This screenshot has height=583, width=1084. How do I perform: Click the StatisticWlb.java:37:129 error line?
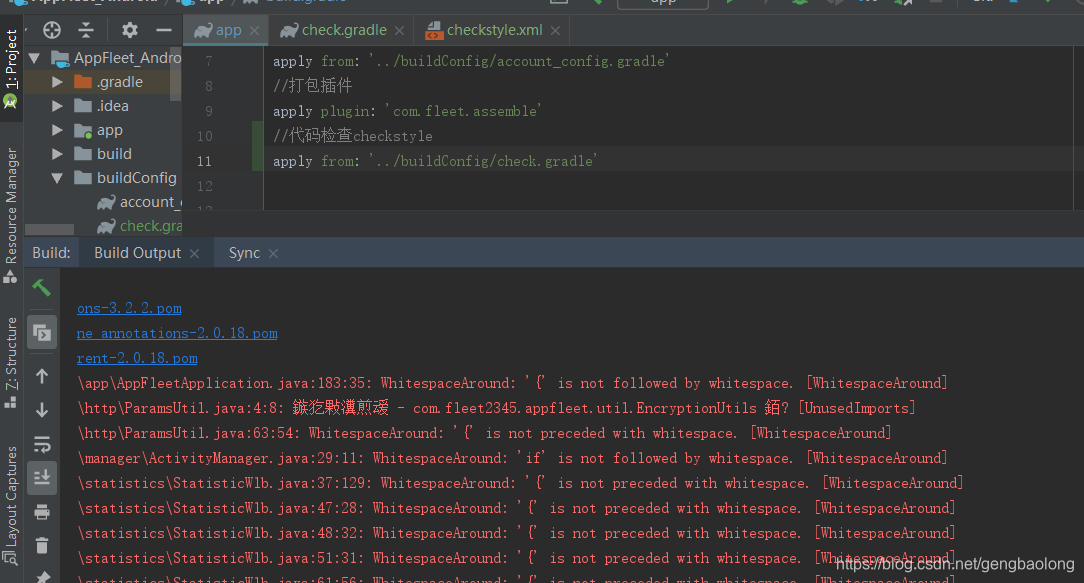click(x=520, y=483)
